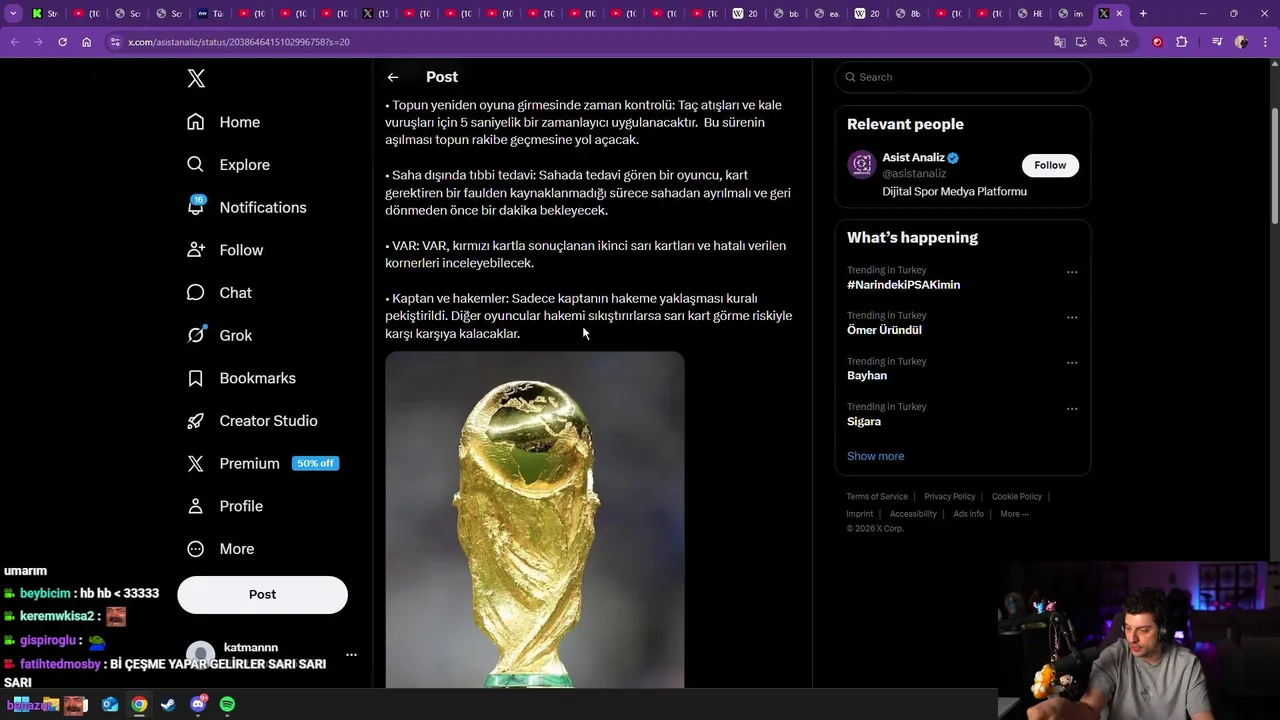Expand the footer More ··· menu

1014,514
